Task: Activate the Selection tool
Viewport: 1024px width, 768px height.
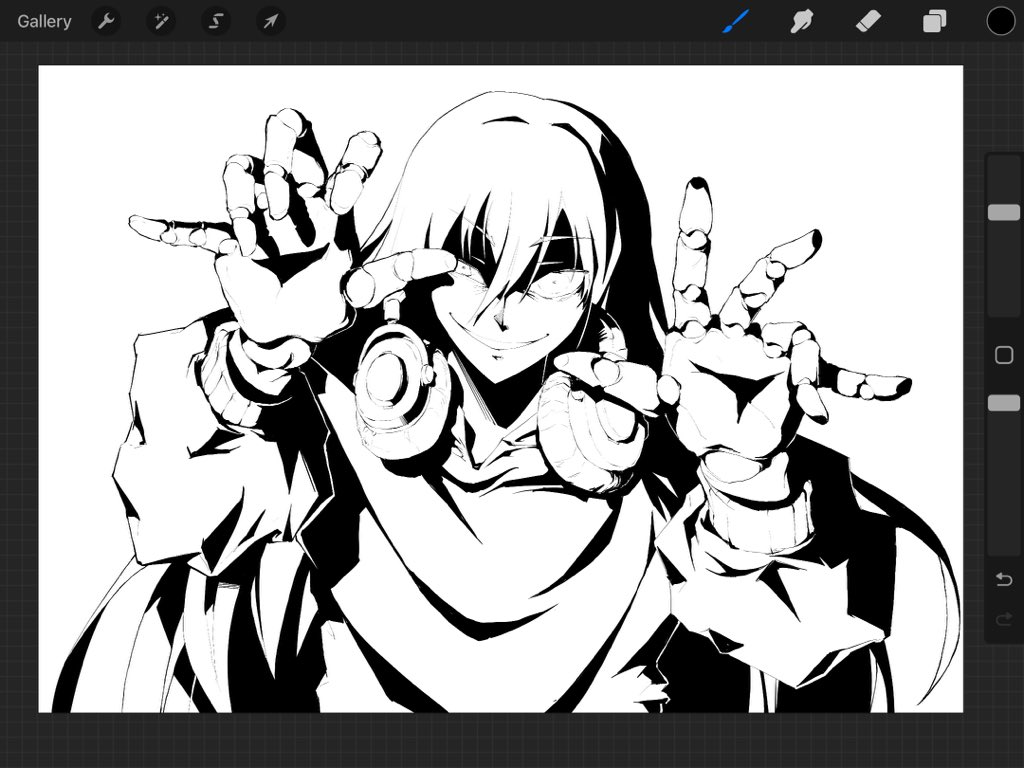Action: click(216, 22)
